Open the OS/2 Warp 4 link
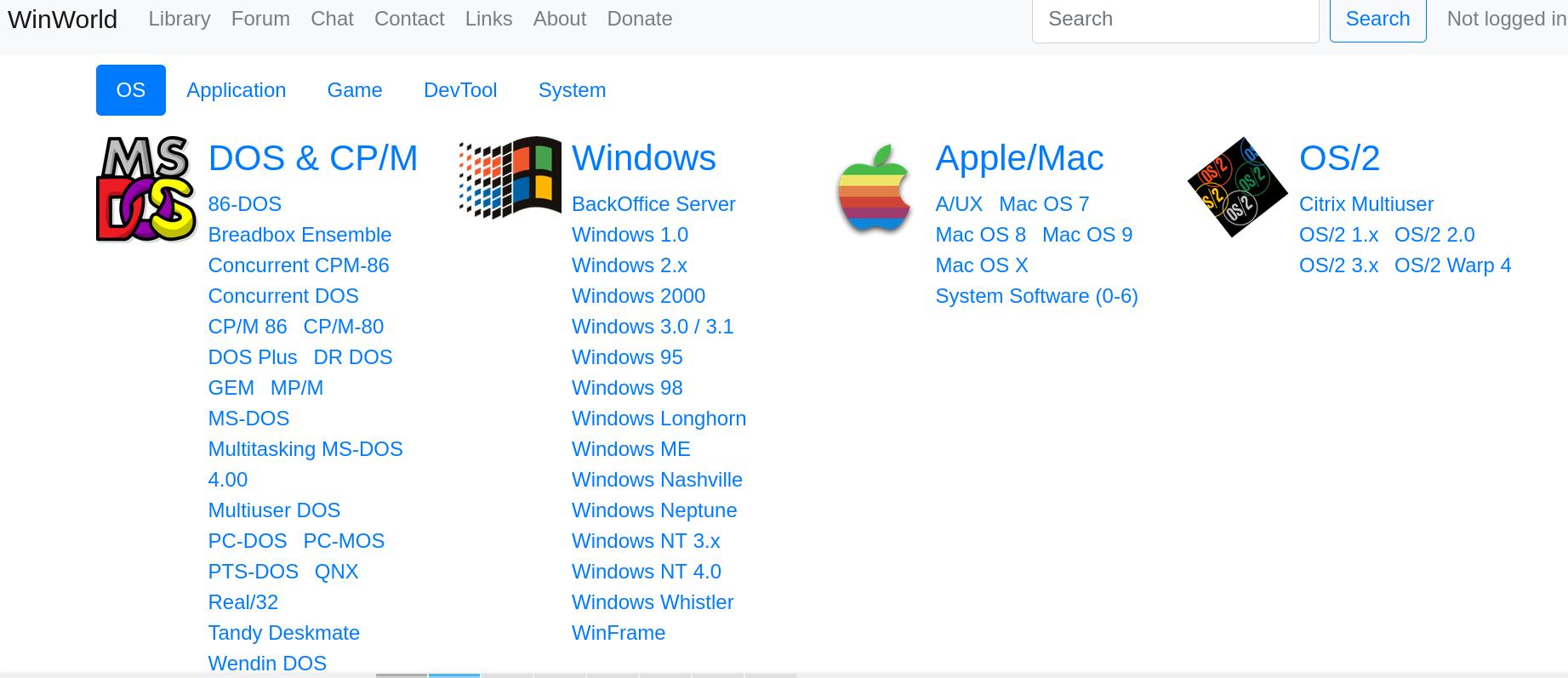1568x678 pixels. (x=1452, y=265)
